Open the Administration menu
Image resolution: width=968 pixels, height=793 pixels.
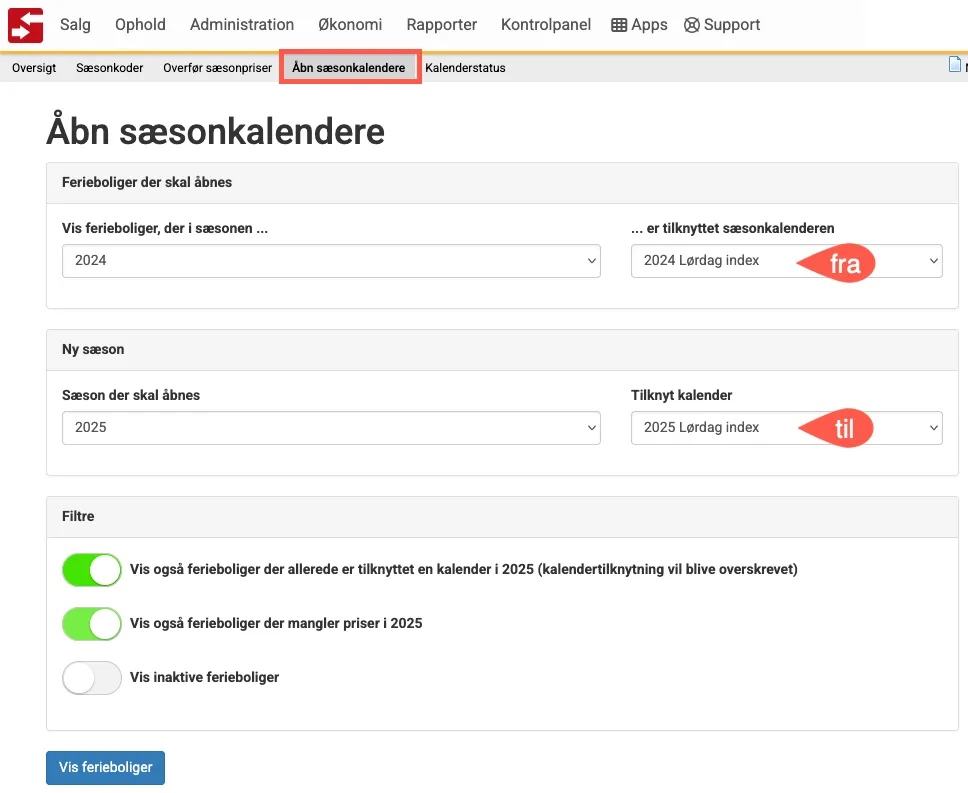coord(242,25)
